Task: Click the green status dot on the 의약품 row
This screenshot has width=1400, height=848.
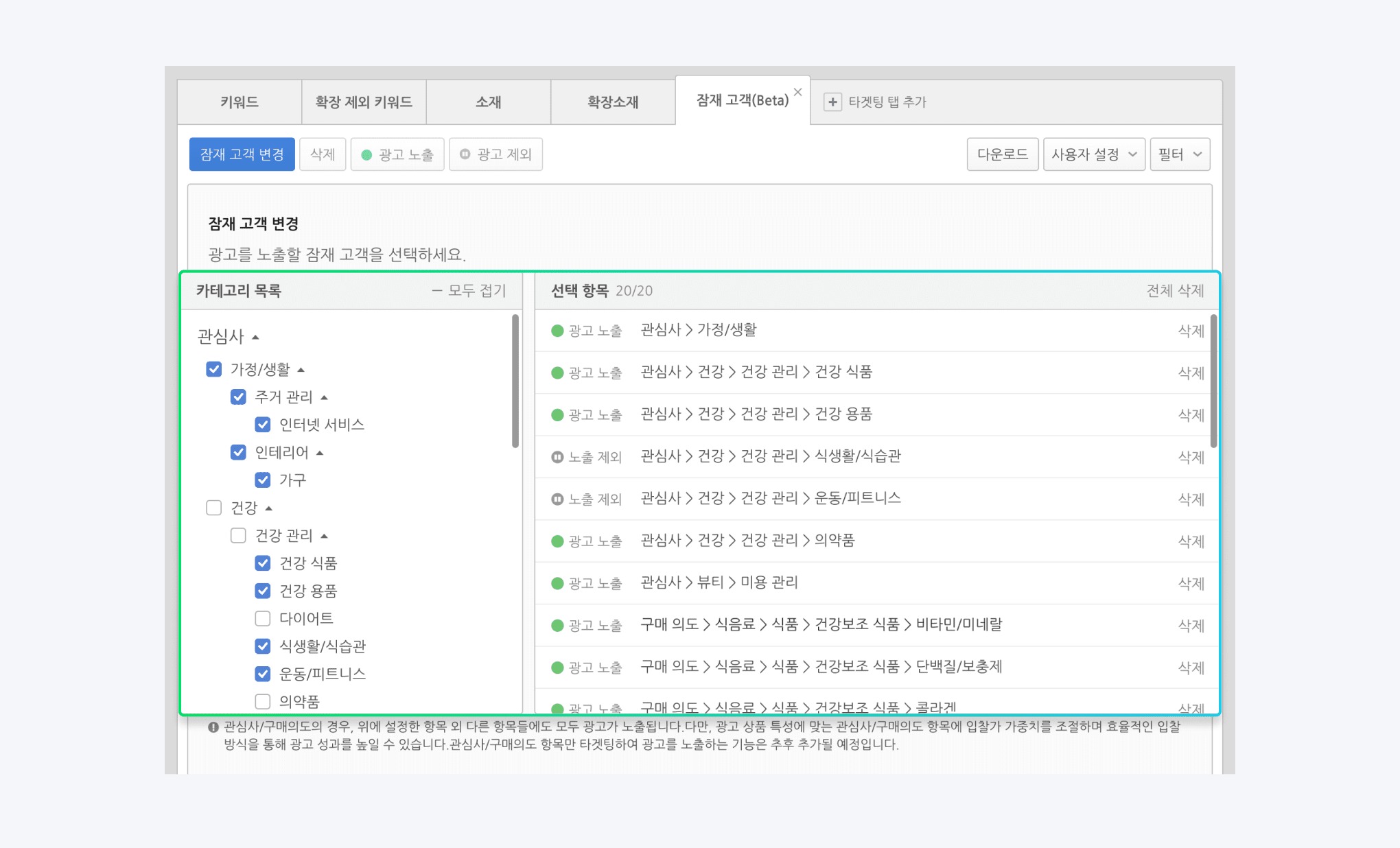Action: pos(557,541)
